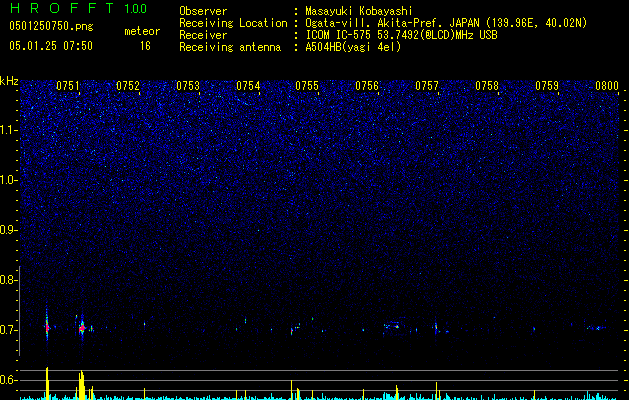Click the 0754 time marker
Viewport: 629px width, 400px height.
tap(248, 86)
